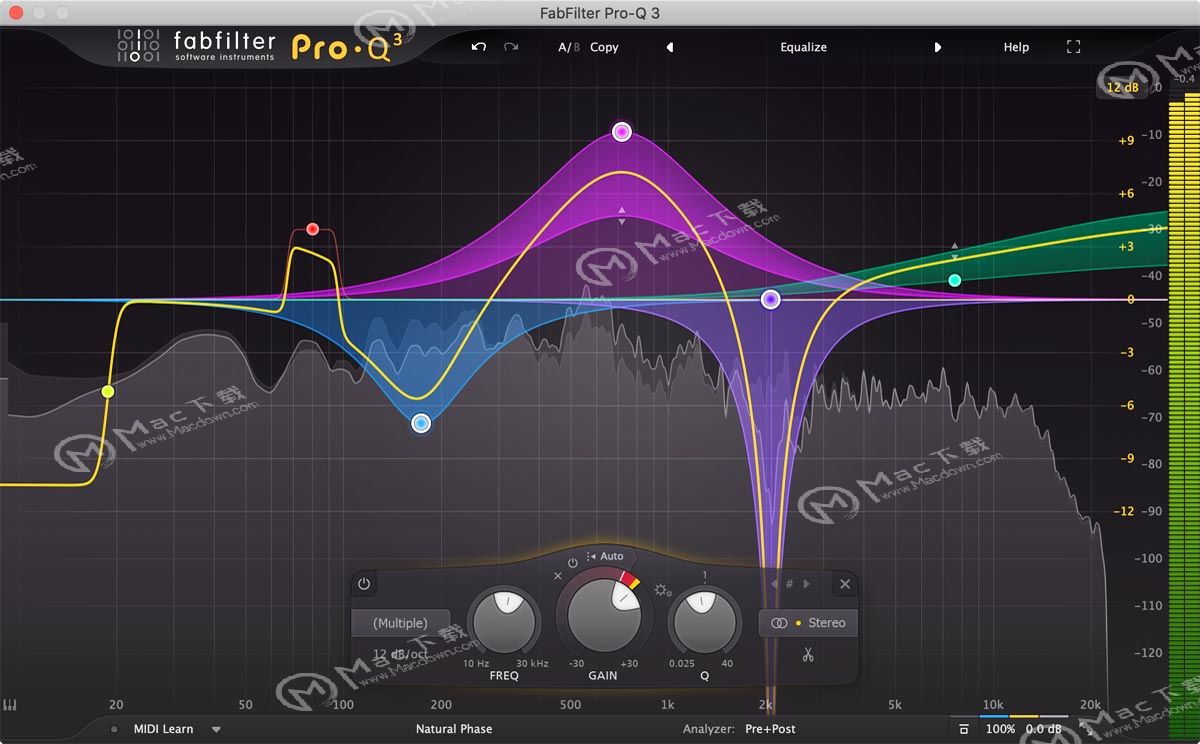The width and height of the screenshot is (1200, 744).
Task: Click the FabFilter logo
Action: point(195,46)
